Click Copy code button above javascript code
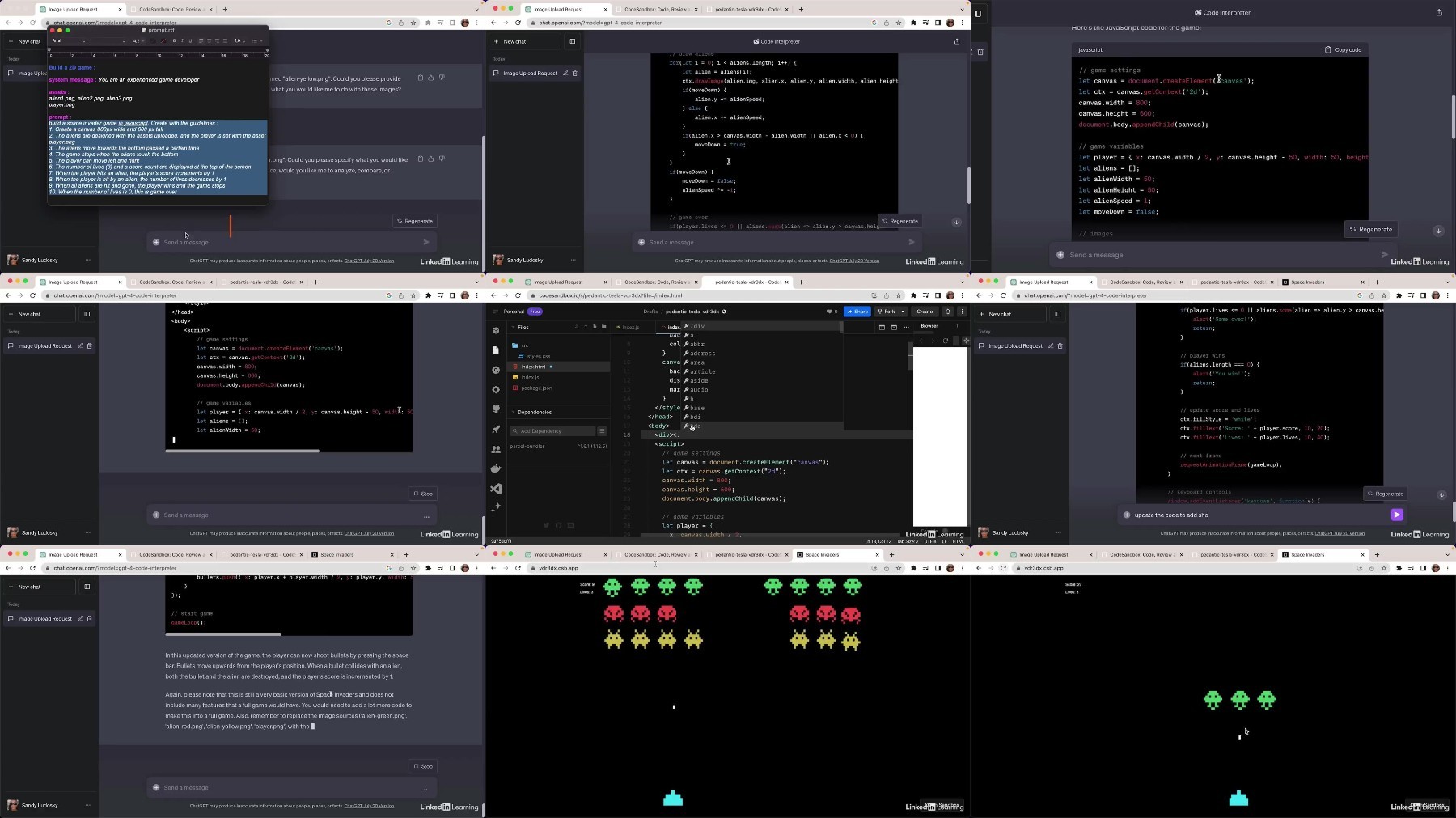Screen dimensions: 1456x818 (1343, 49)
